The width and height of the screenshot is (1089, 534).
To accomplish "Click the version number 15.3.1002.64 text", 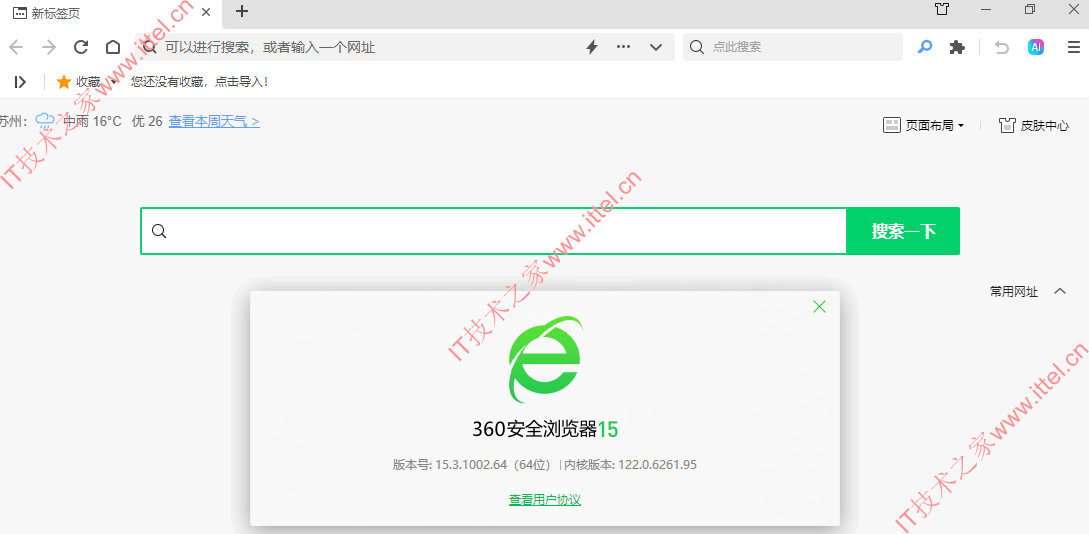I will point(472,465).
